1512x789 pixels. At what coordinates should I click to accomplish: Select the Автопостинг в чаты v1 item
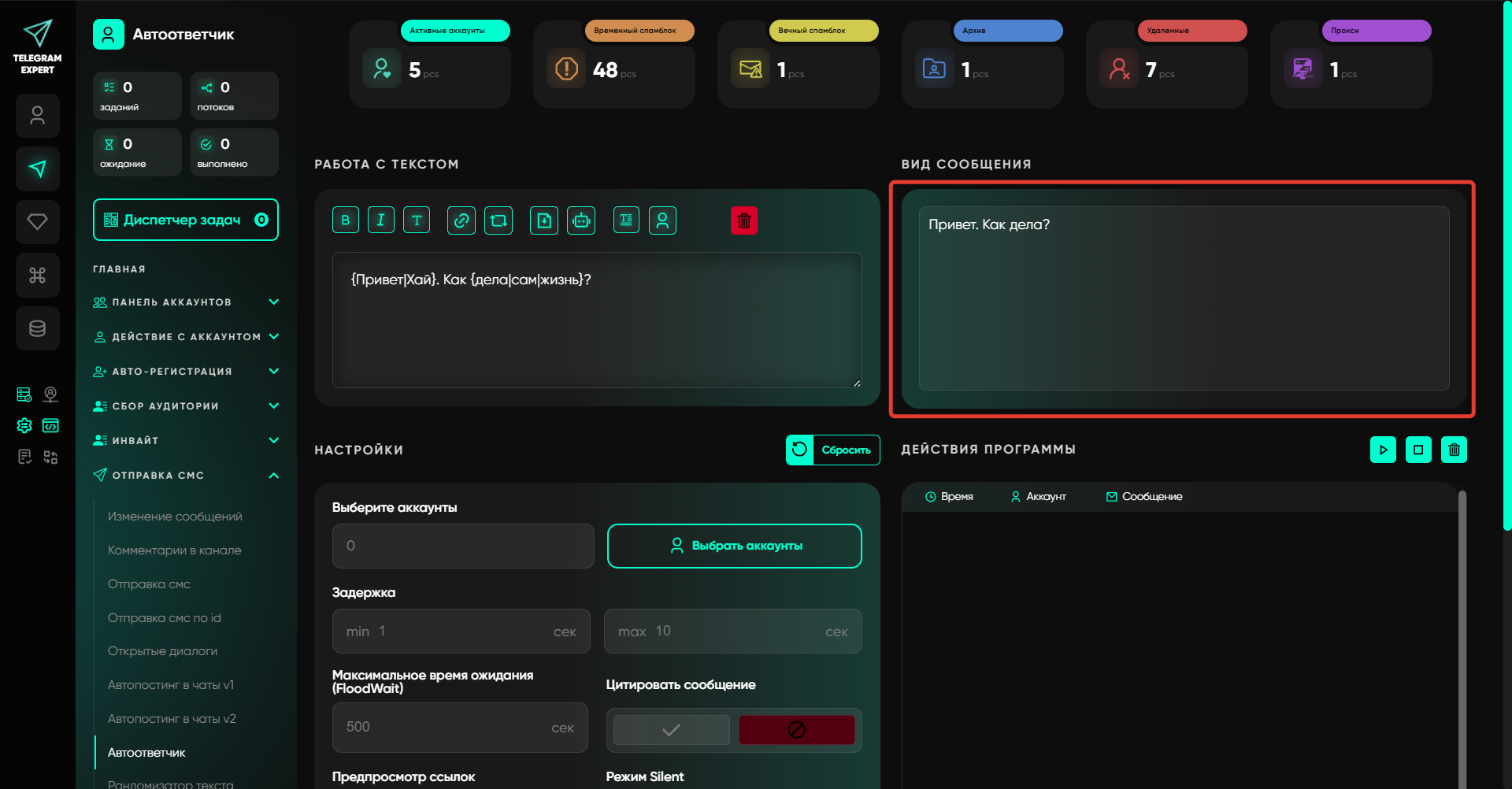tap(171, 685)
